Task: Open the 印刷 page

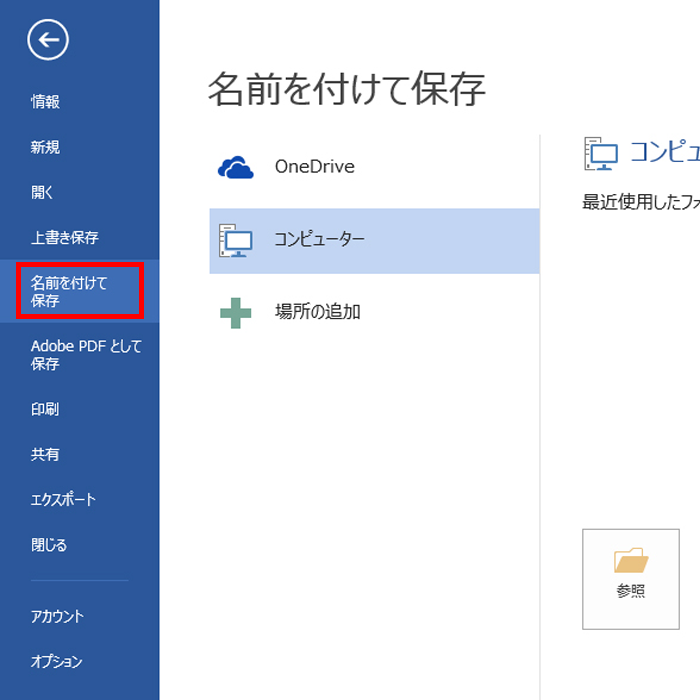Action: [x=45, y=409]
